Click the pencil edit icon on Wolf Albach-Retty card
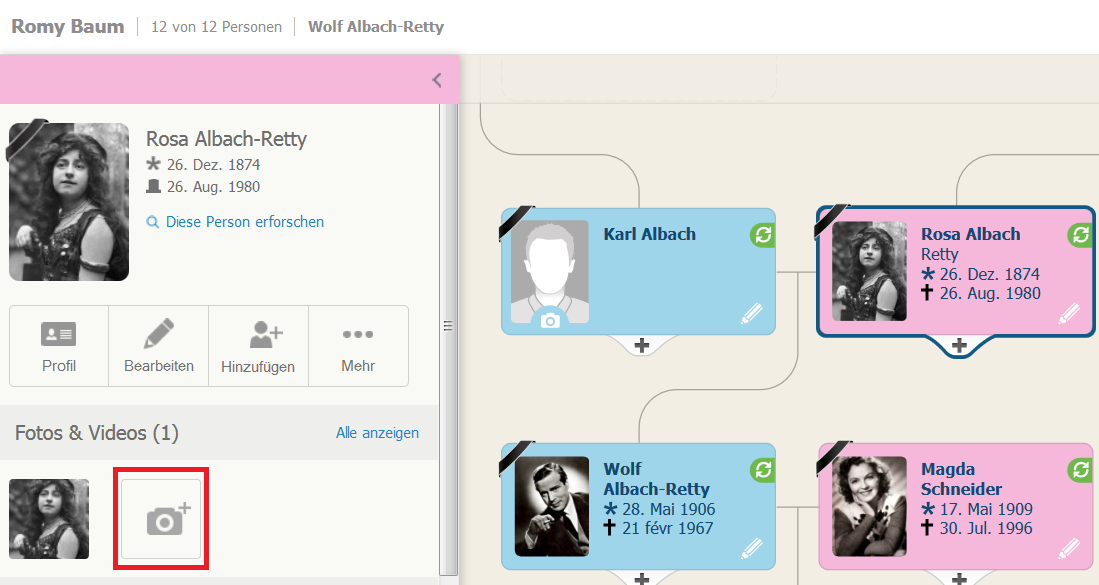The image size is (1099, 585). [751, 549]
